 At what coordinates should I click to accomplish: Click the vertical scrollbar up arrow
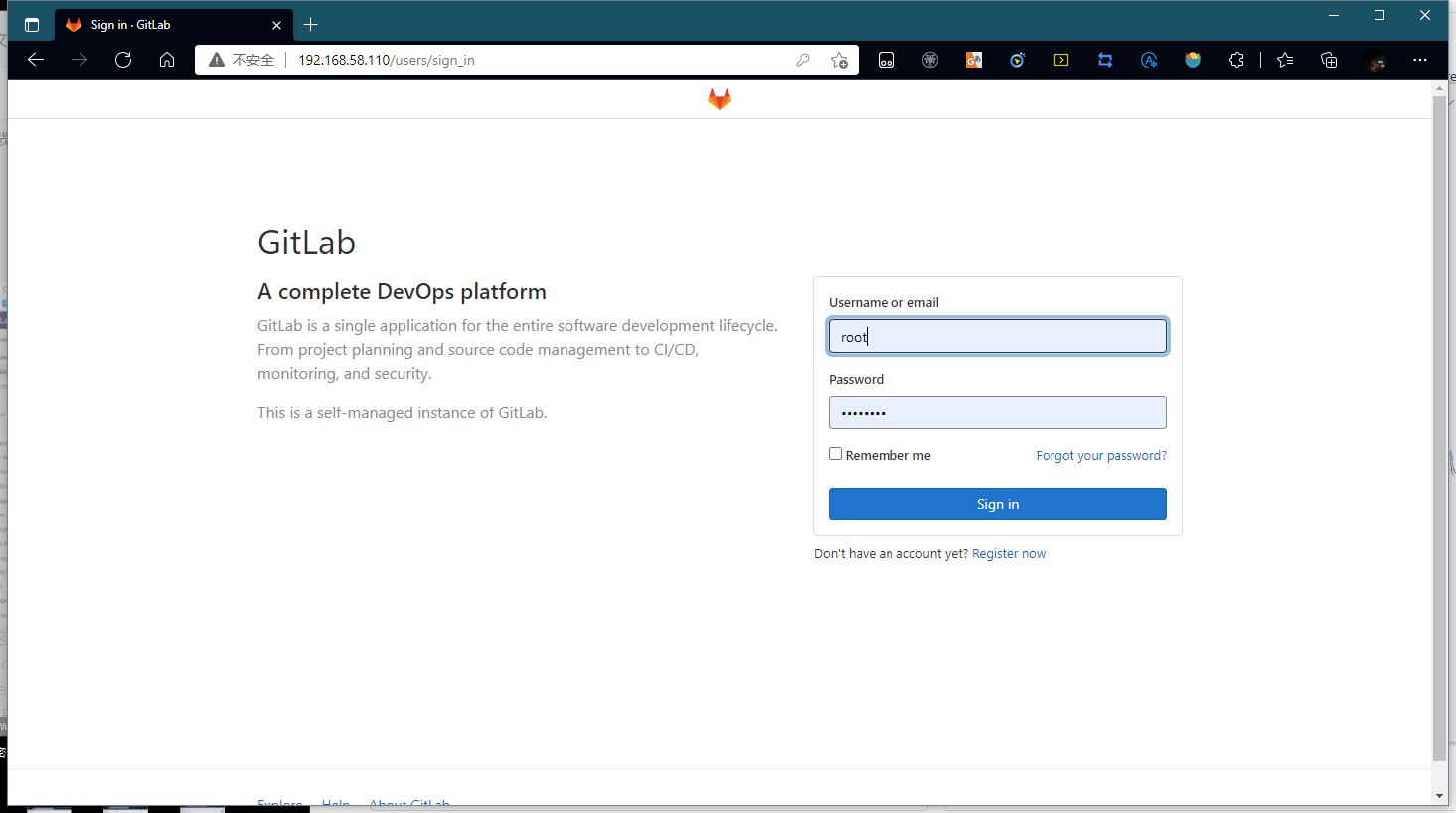click(1439, 88)
